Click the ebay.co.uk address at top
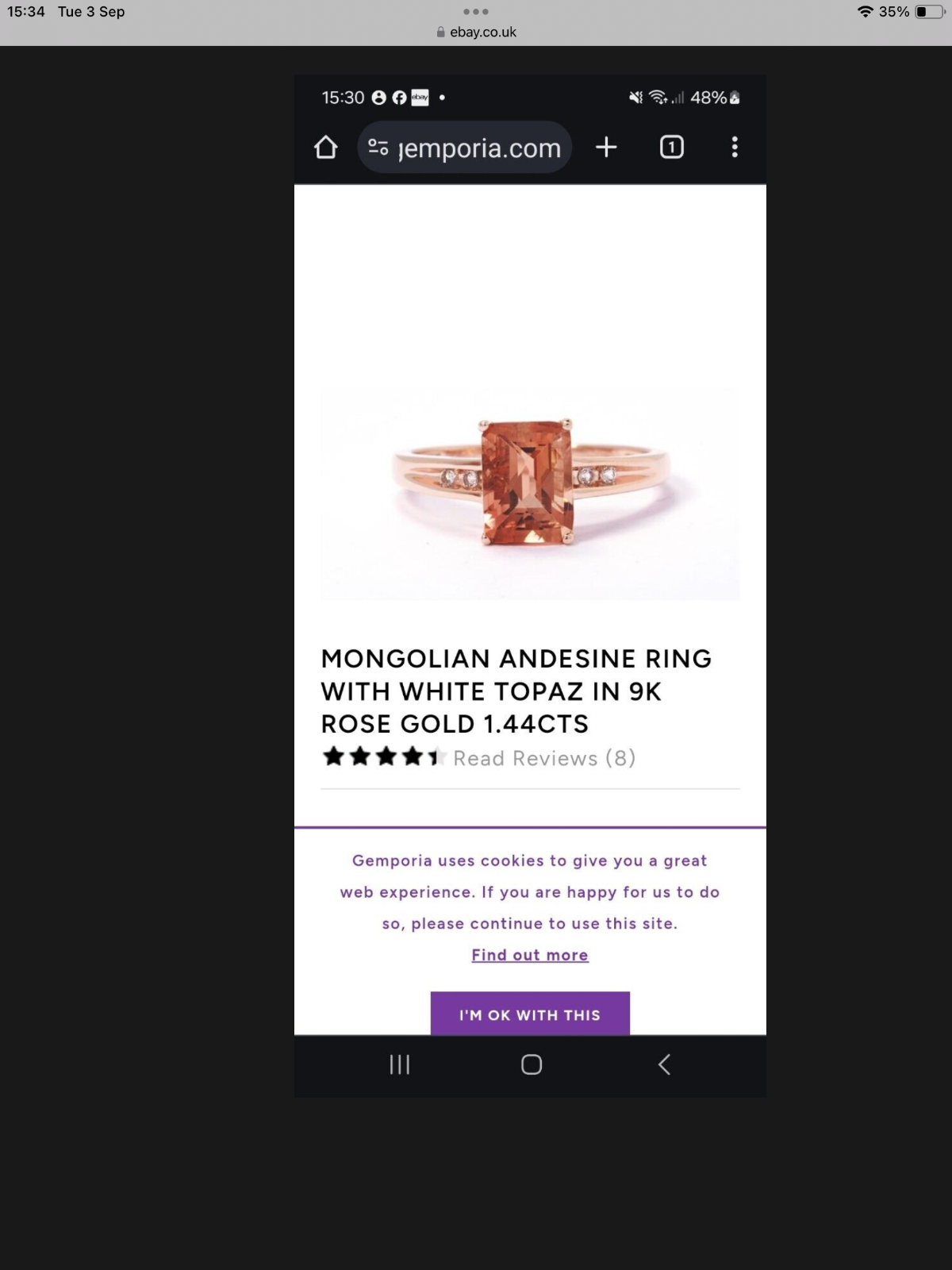This screenshot has width=952, height=1270. coord(476,32)
